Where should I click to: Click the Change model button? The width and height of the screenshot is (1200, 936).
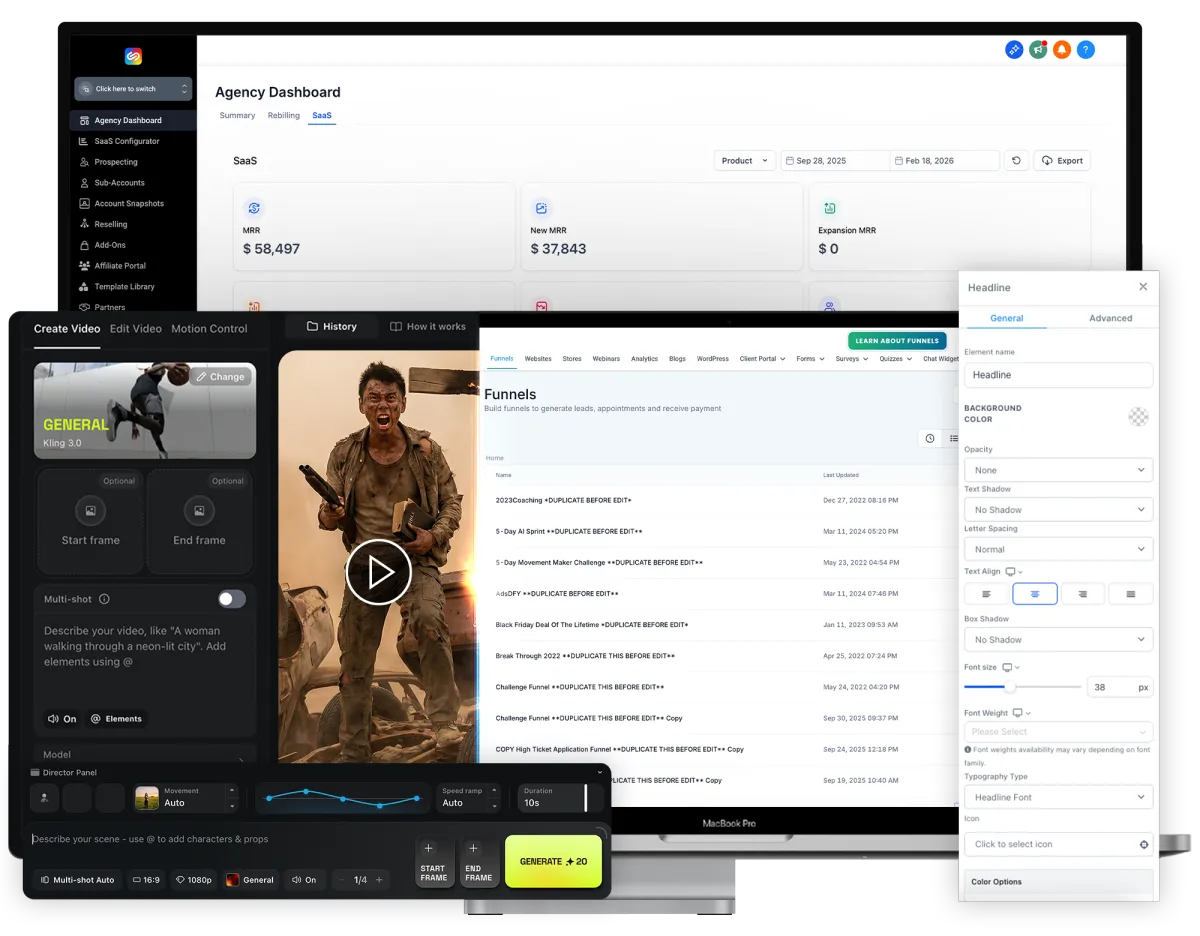coord(220,377)
